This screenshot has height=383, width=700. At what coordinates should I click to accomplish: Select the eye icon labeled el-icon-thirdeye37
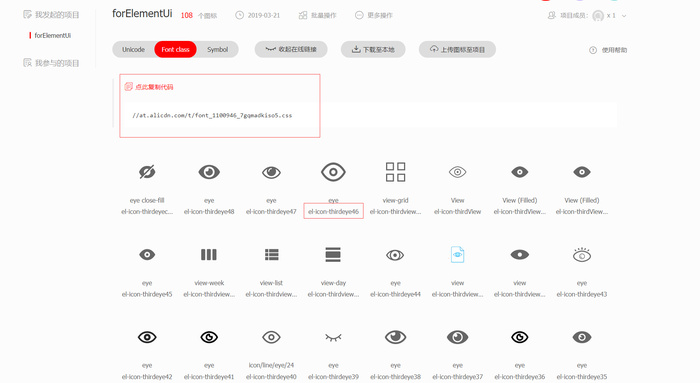(457, 337)
